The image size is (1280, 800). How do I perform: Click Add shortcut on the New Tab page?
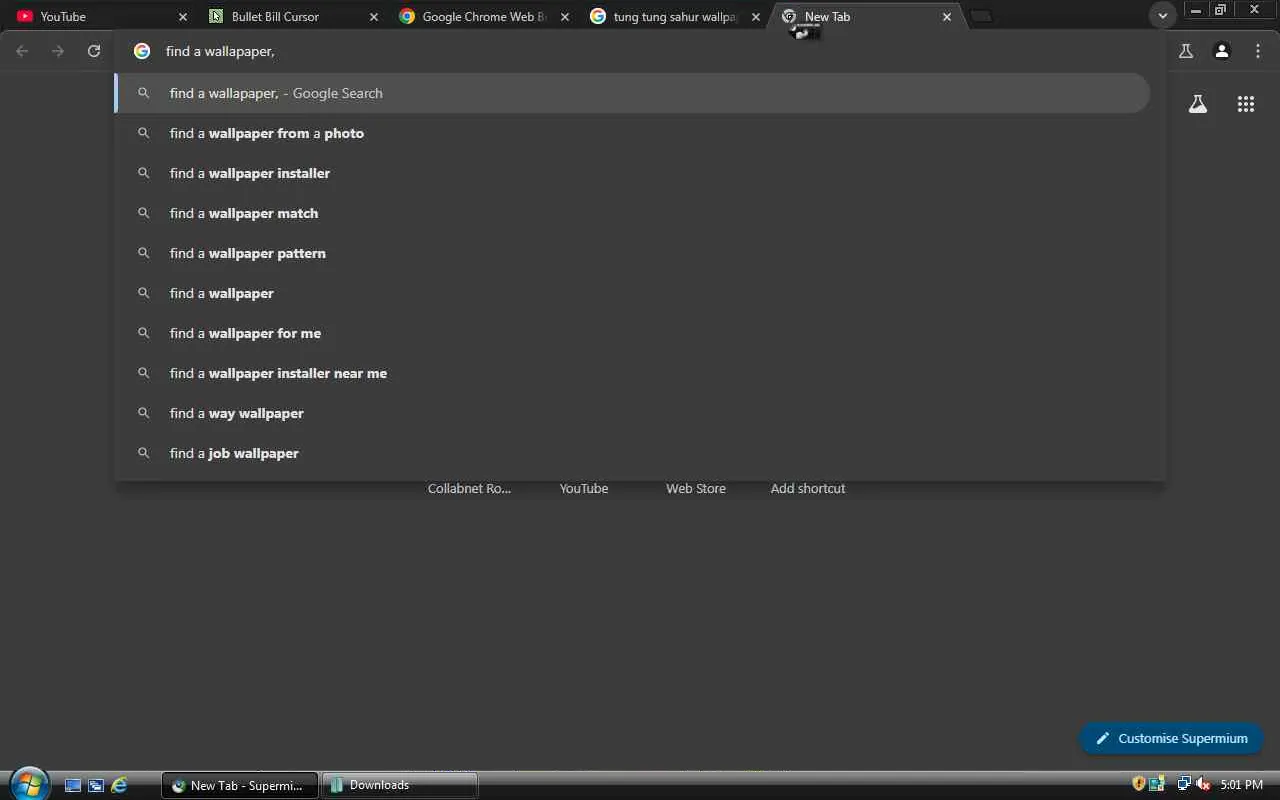(x=808, y=489)
